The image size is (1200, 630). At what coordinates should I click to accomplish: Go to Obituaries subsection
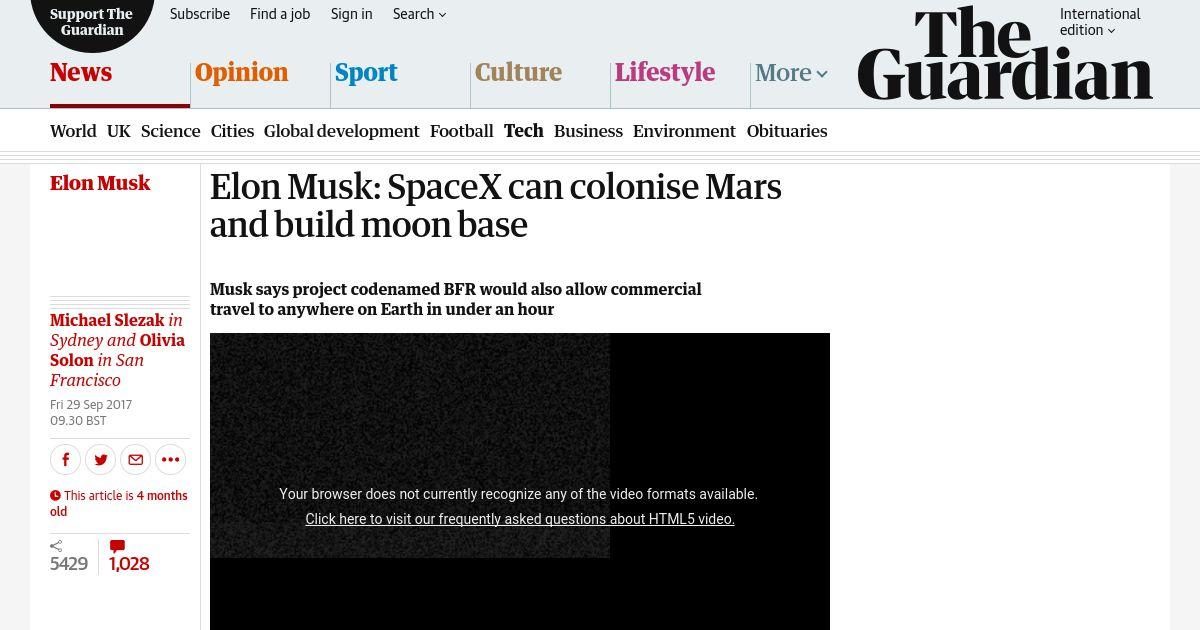[787, 131]
